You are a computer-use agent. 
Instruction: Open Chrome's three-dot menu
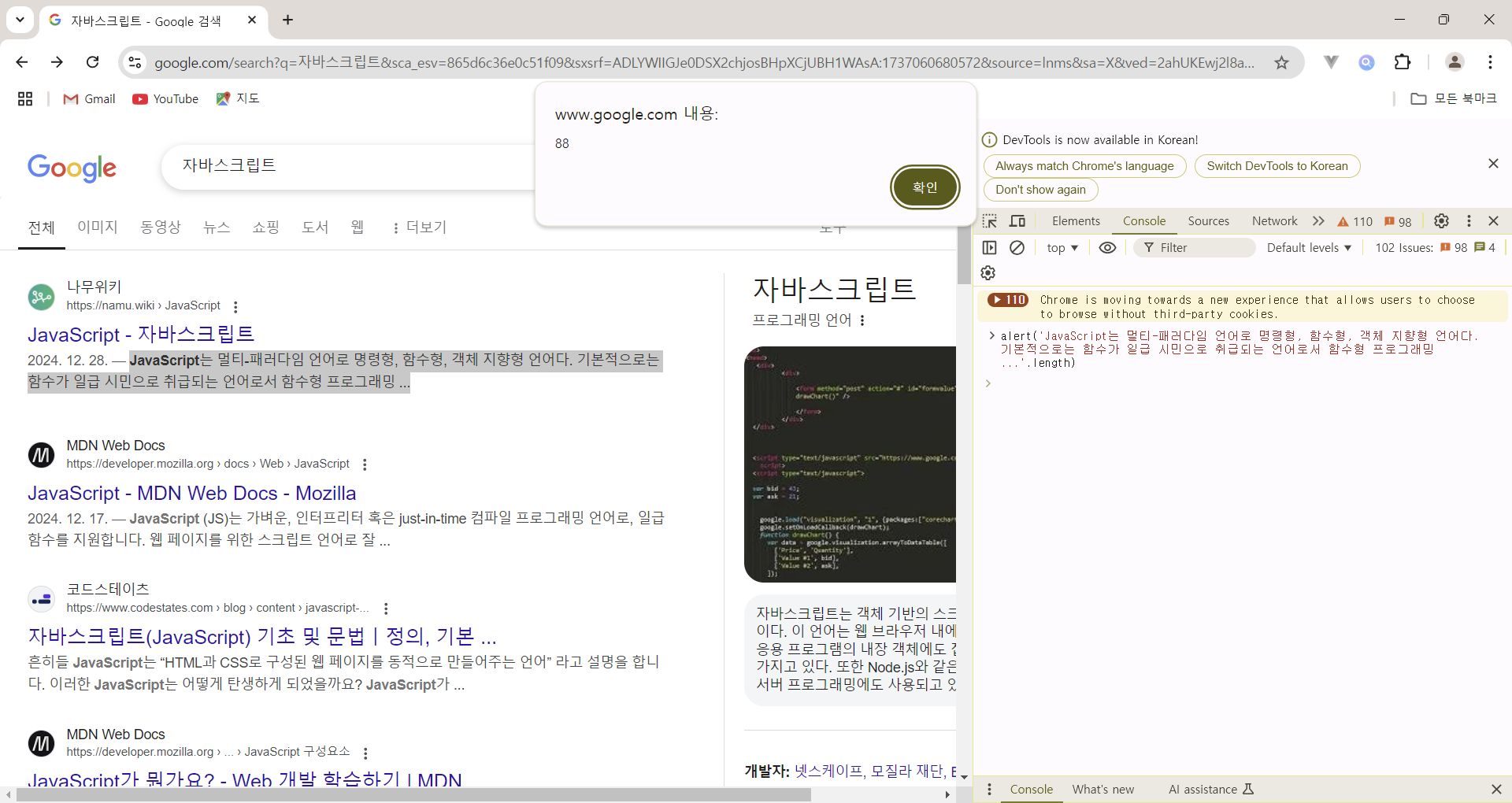coord(1490,62)
